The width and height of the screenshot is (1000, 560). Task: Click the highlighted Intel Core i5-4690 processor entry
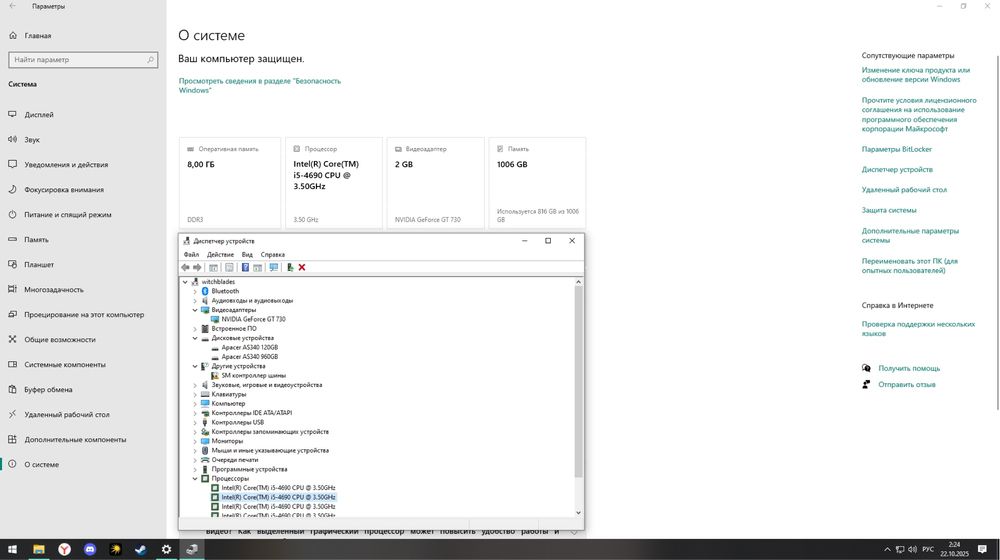(278, 497)
